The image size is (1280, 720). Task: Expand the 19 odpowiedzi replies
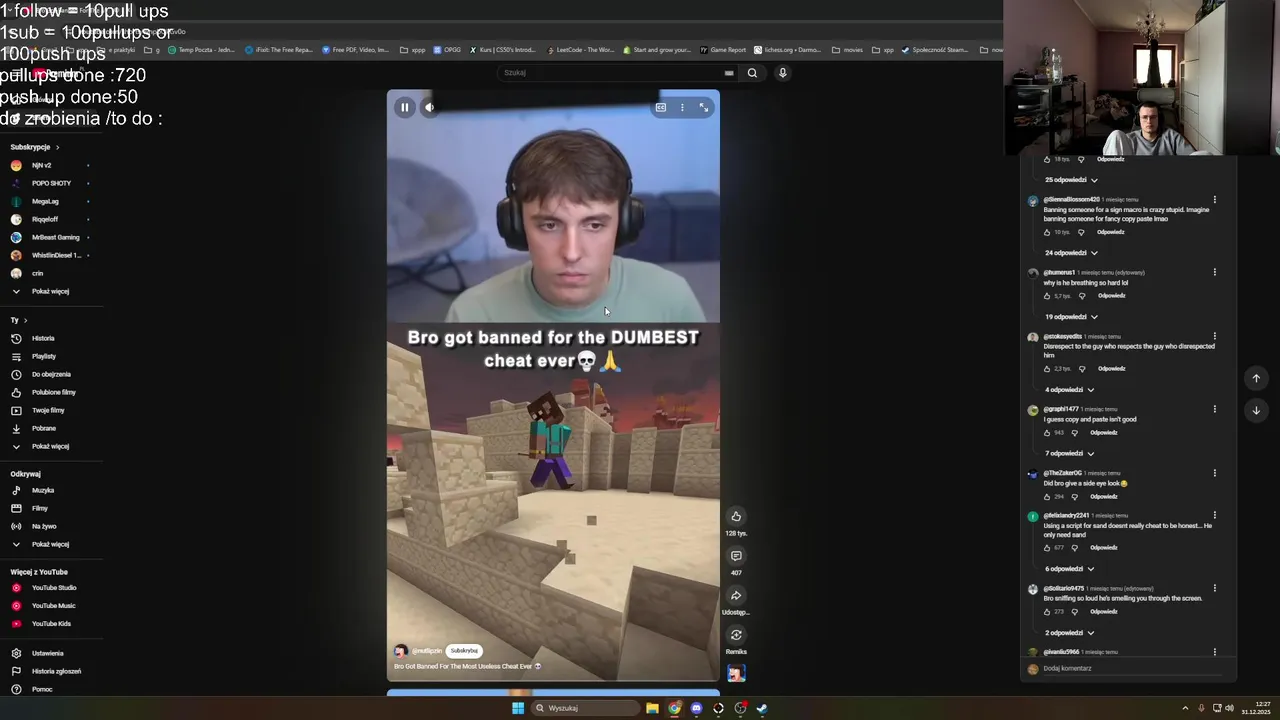[1071, 317]
